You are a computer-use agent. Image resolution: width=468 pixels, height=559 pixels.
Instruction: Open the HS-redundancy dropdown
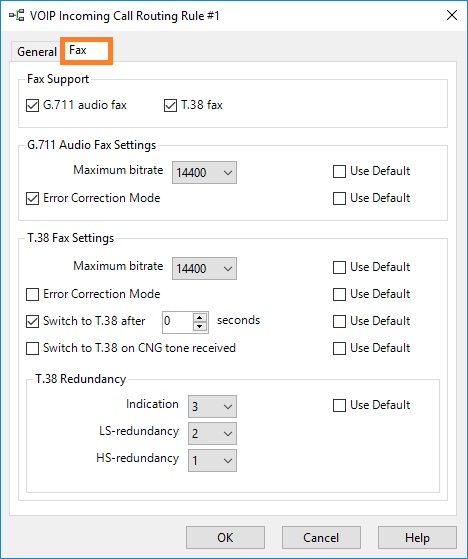coord(212,461)
